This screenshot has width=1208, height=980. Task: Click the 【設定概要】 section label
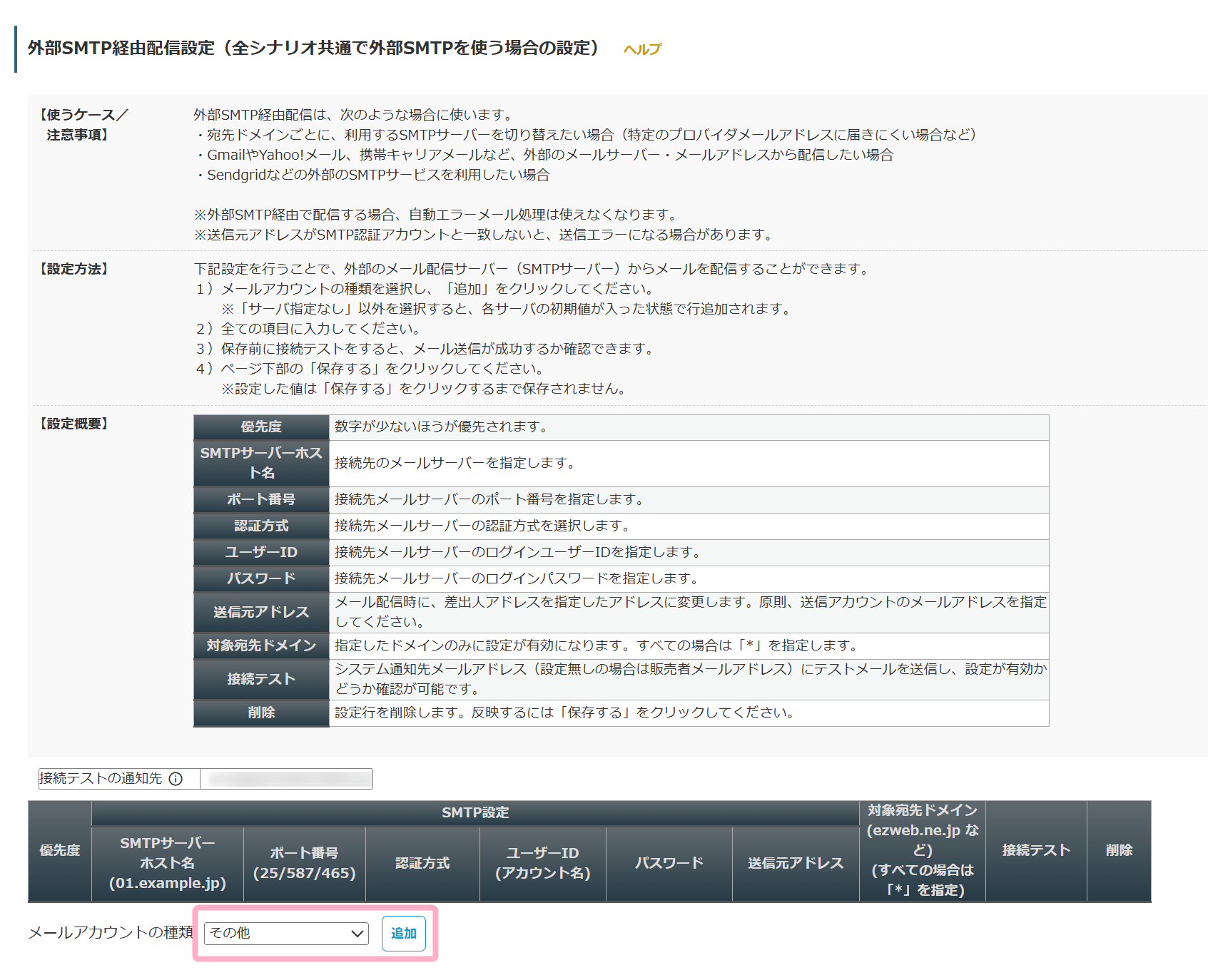pyautogui.click(x=74, y=424)
